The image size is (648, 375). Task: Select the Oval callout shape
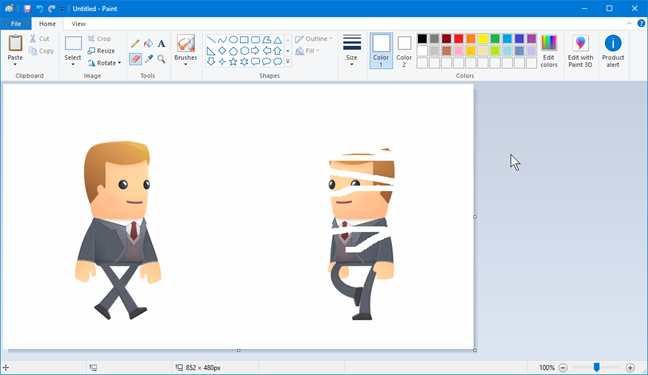pyautogui.click(x=267, y=62)
